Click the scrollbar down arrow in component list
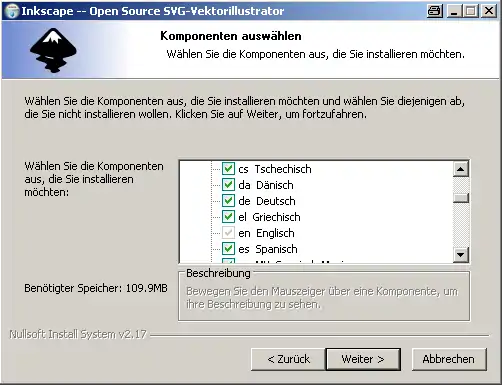Viewport: 502px width, 385px height. pyautogui.click(x=461, y=255)
